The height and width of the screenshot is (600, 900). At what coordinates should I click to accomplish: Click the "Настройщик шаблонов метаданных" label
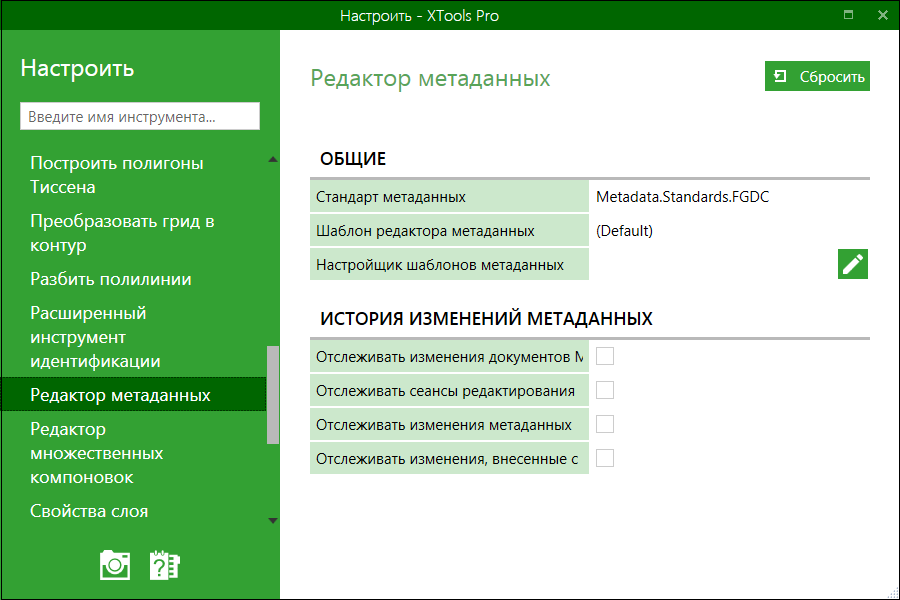tap(449, 265)
